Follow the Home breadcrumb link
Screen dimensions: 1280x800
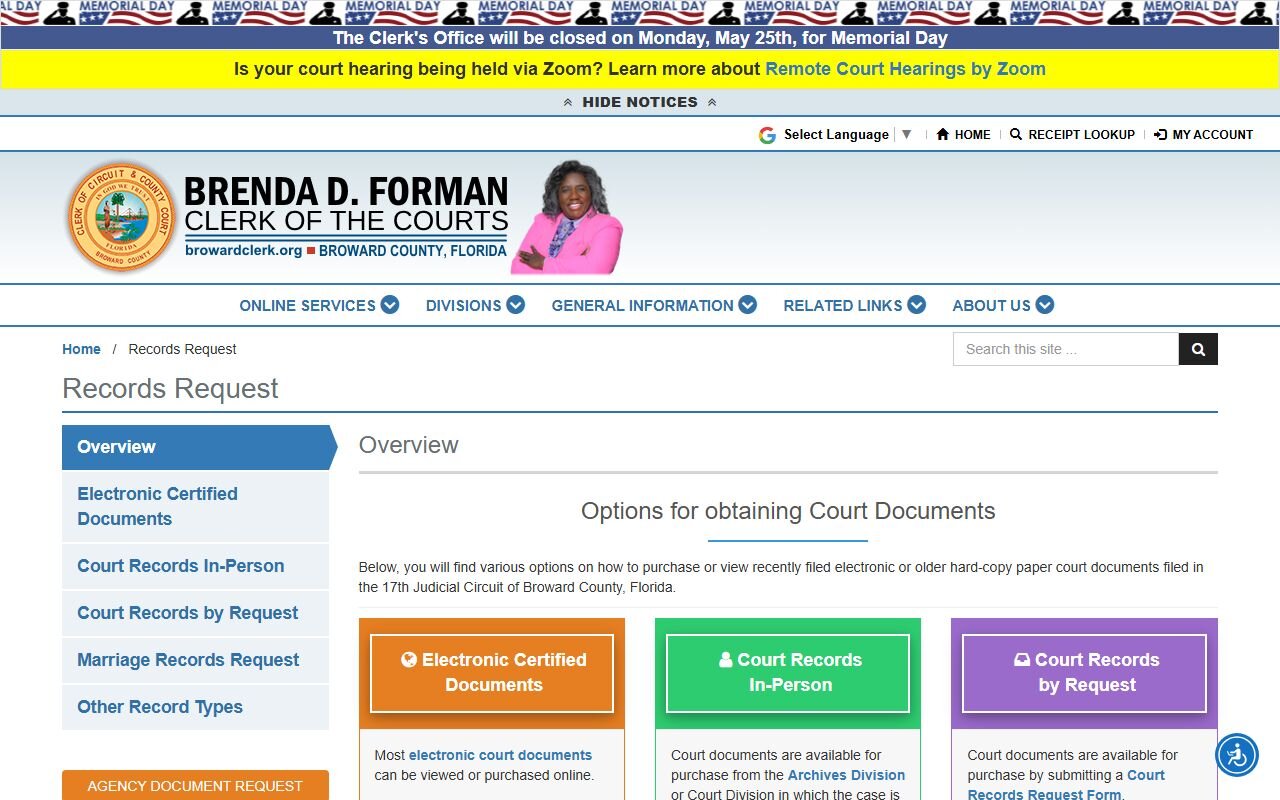click(81, 349)
